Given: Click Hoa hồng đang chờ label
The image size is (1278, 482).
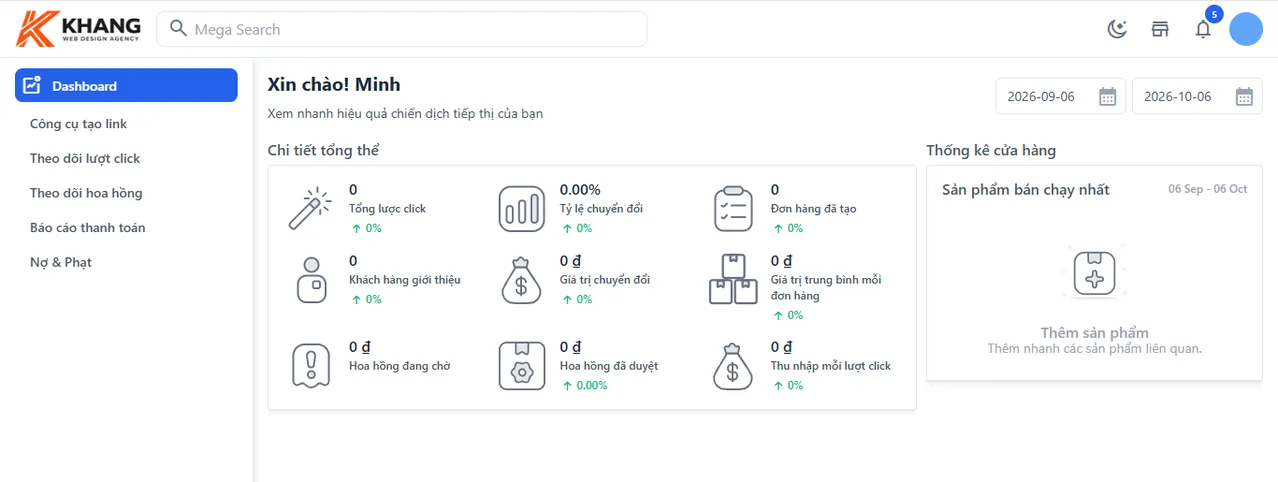Looking at the screenshot, I should (399, 366).
